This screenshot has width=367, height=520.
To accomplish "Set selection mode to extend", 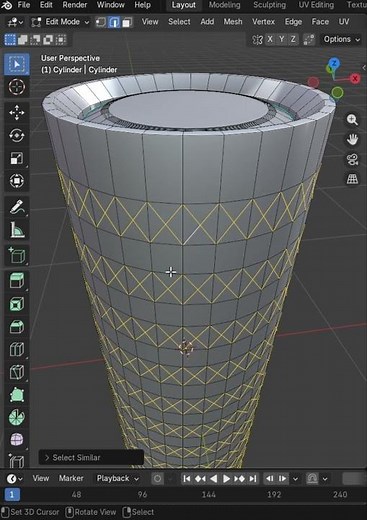I will 23,40.
